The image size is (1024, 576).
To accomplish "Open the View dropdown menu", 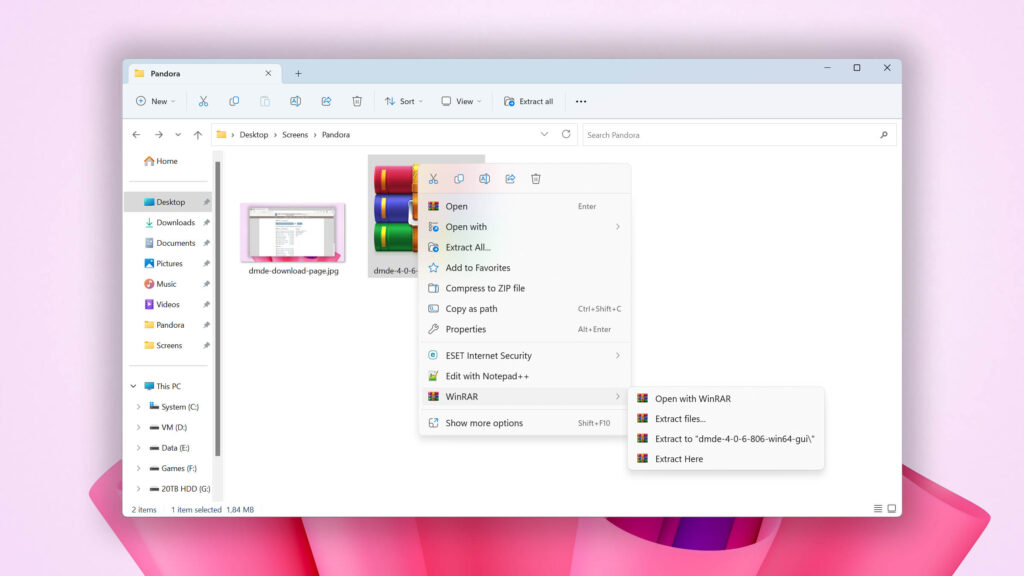I will coord(461,101).
